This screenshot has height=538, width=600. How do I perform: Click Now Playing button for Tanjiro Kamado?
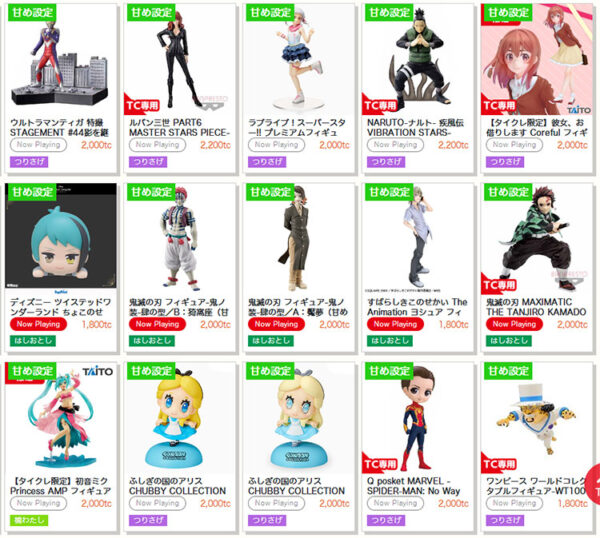514,324
